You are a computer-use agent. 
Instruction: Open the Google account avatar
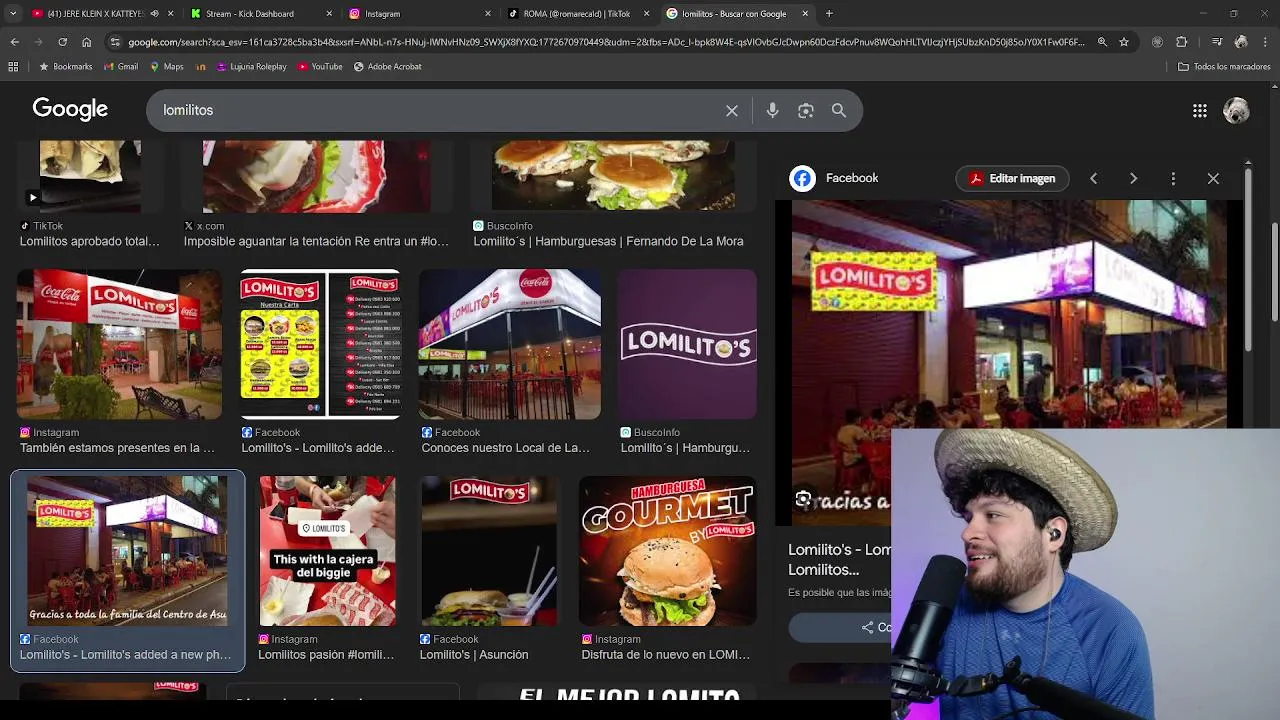[x=1236, y=111]
